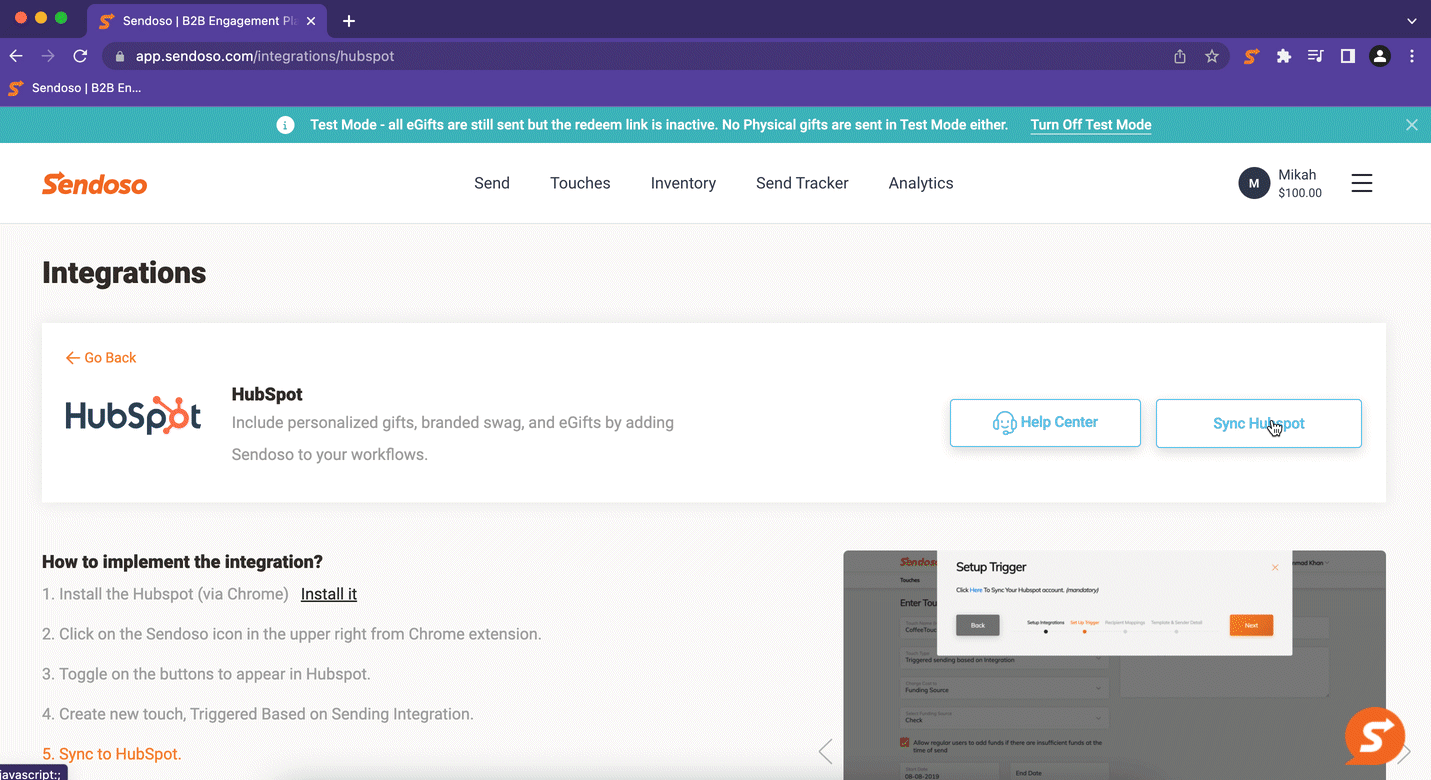Open the hamburger menu icon
This screenshot has width=1431, height=780.
pyautogui.click(x=1361, y=183)
